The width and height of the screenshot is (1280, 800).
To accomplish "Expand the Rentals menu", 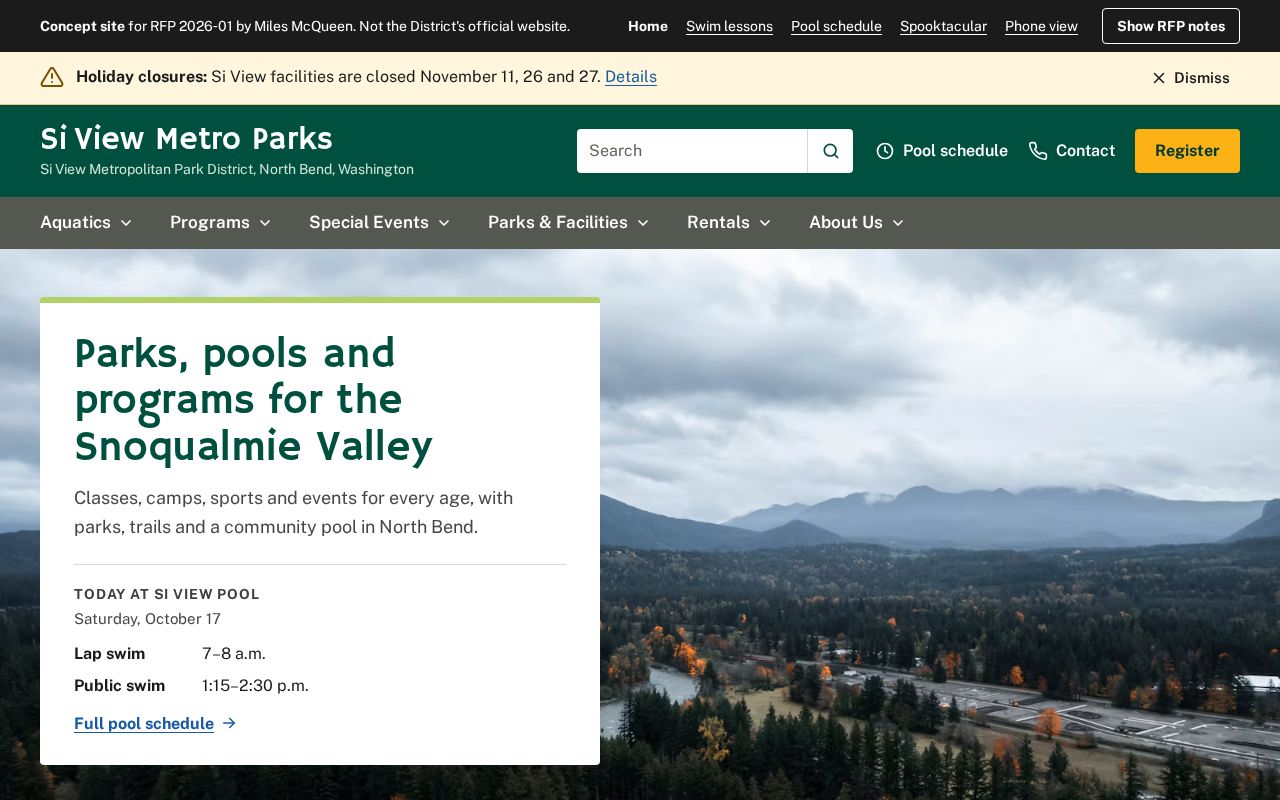I will click(729, 222).
